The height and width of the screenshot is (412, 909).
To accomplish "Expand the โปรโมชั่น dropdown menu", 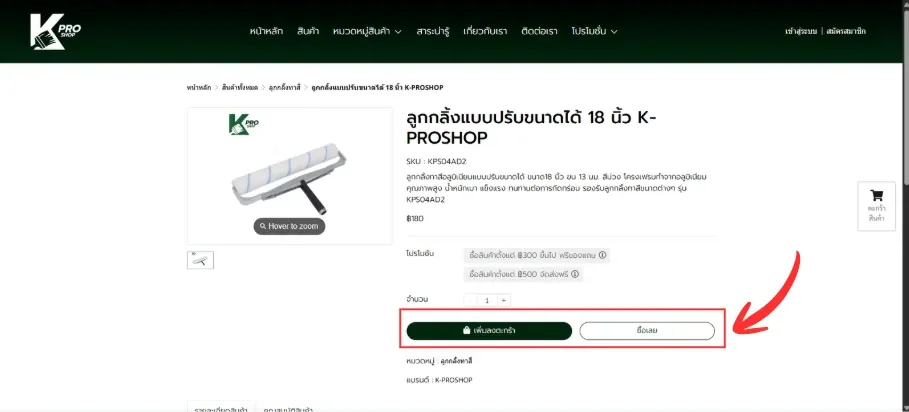I will (594, 31).
